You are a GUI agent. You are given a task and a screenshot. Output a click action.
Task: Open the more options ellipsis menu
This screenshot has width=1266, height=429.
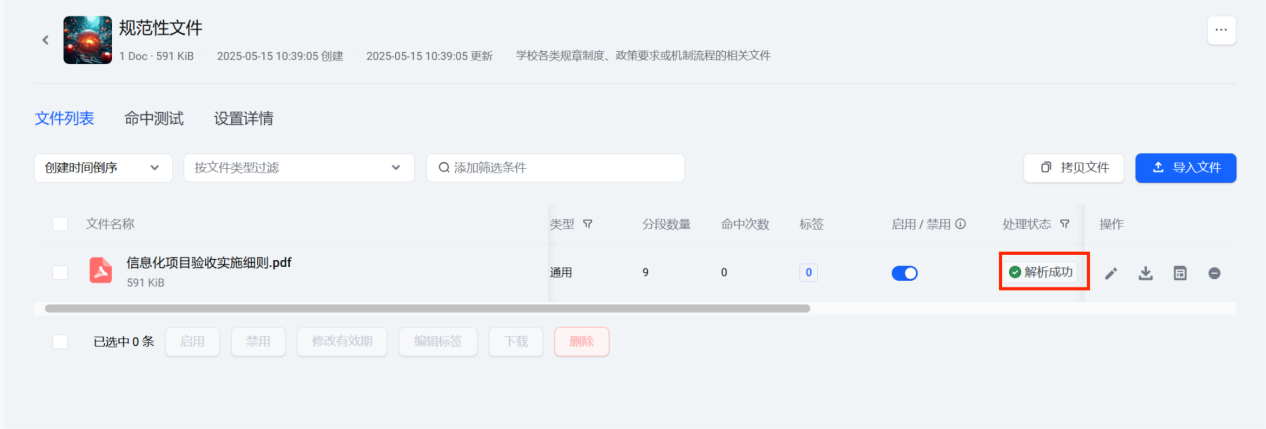click(1221, 30)
